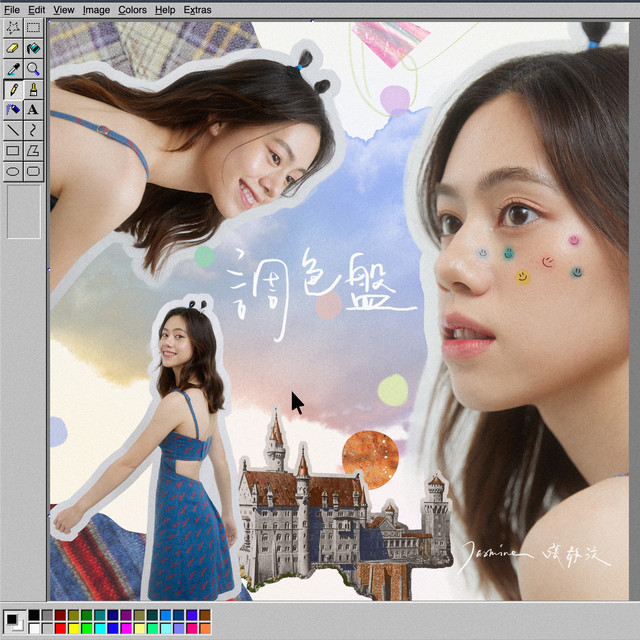Click the foreground/background color indicator box
Image resolution: width=640 pixels, height=640 pixels.
coord(13,621)
